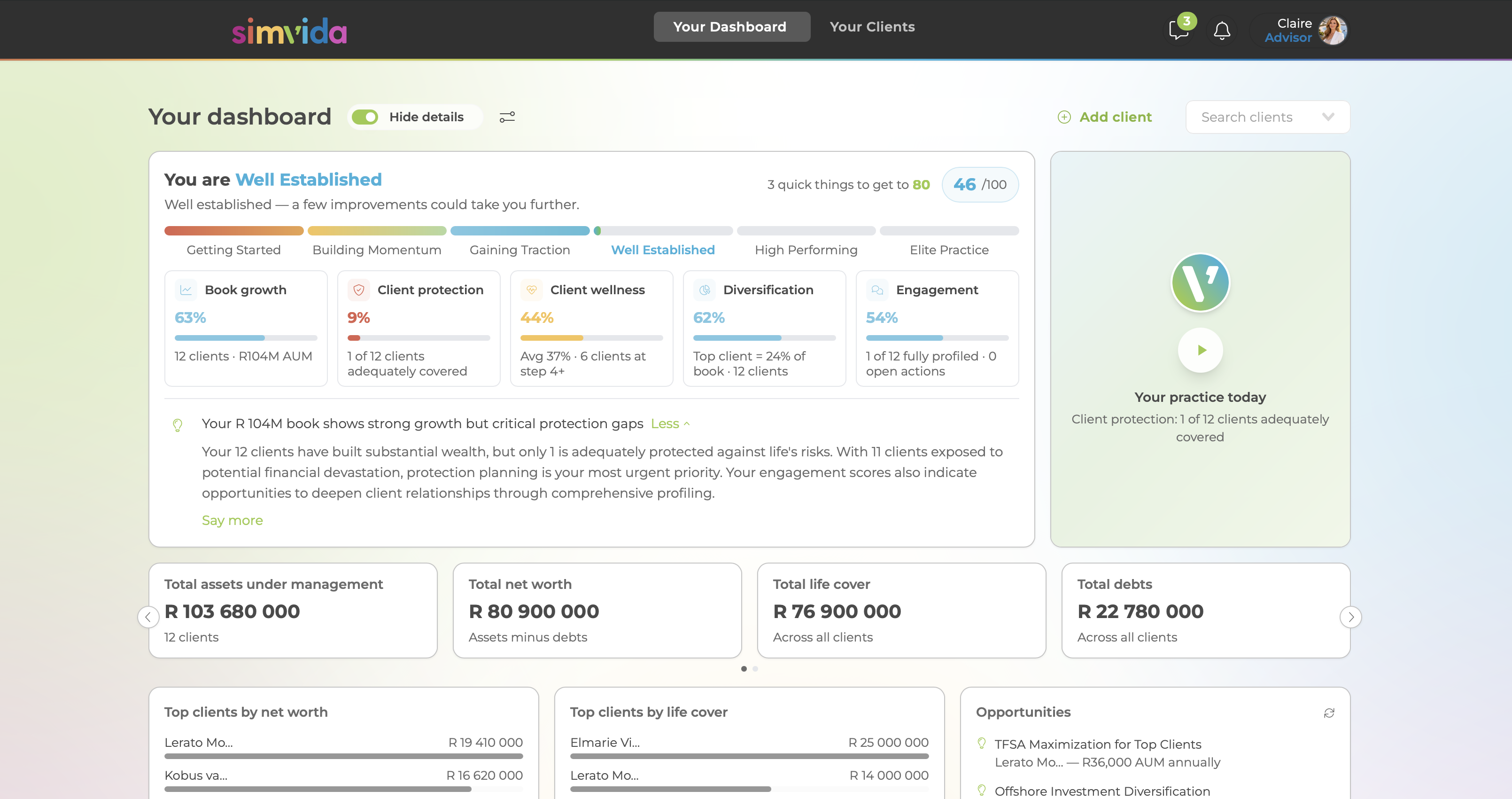Click the Engagement chat bubbles icon

877,290
